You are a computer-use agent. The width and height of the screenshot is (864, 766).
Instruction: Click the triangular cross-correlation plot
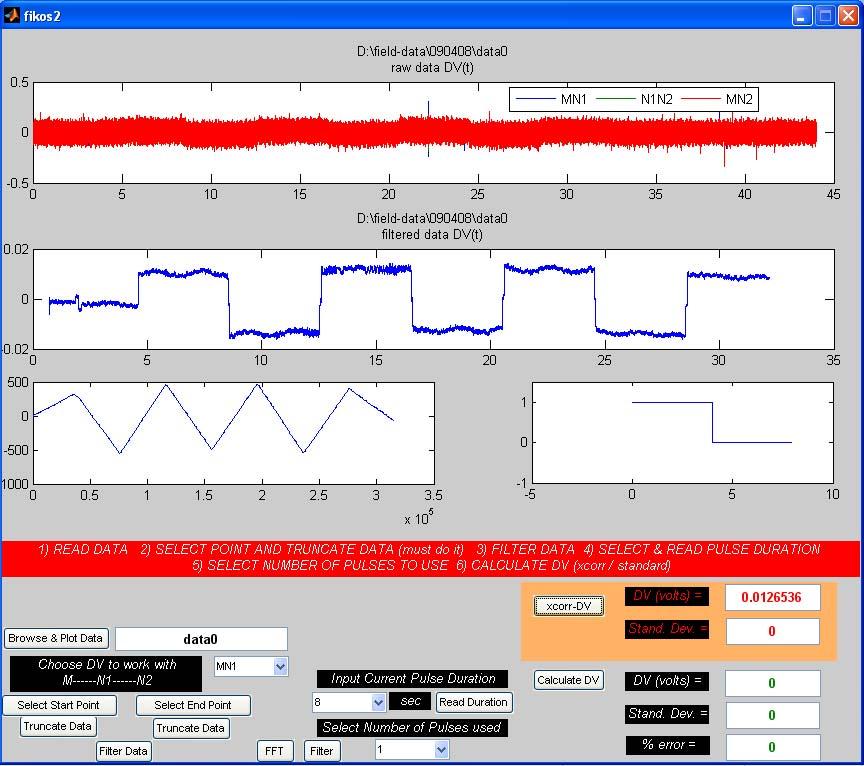(234, 433)
